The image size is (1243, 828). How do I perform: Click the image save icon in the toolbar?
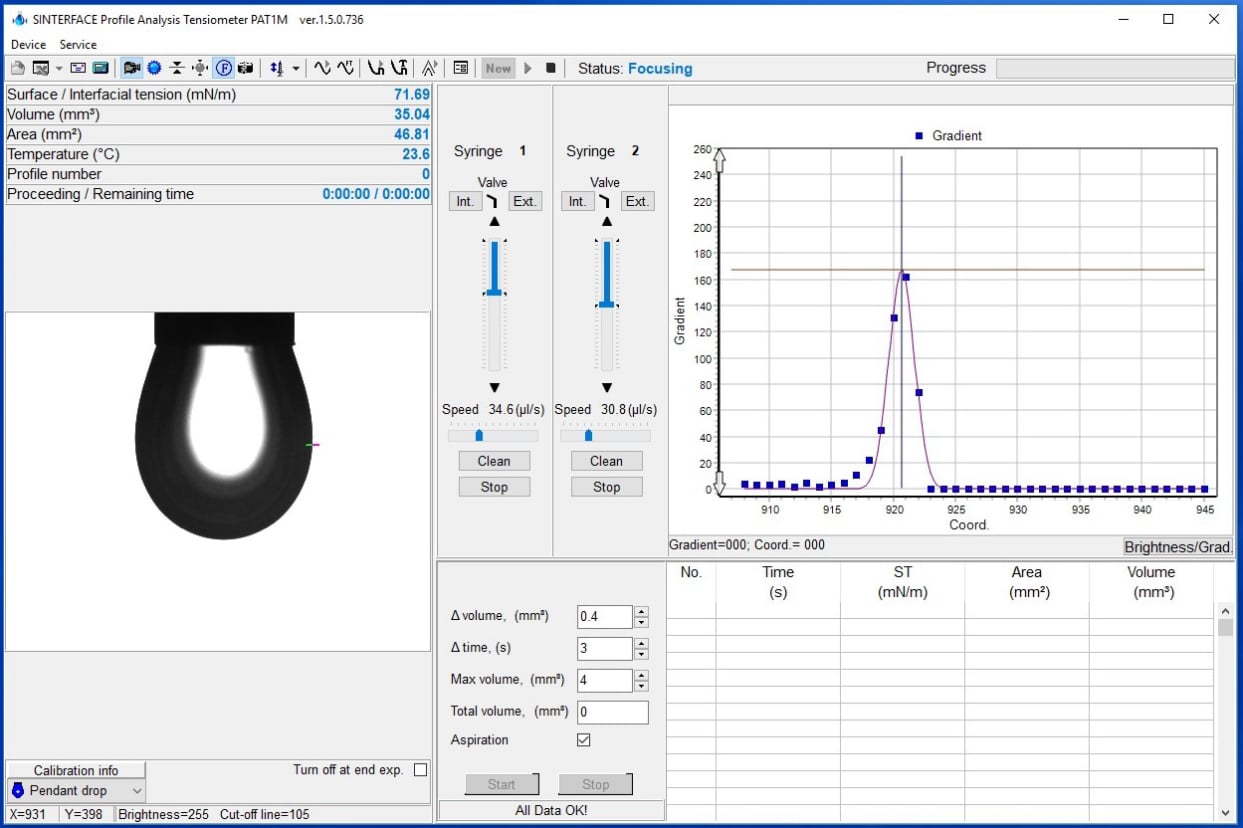(x=41, y=68)
